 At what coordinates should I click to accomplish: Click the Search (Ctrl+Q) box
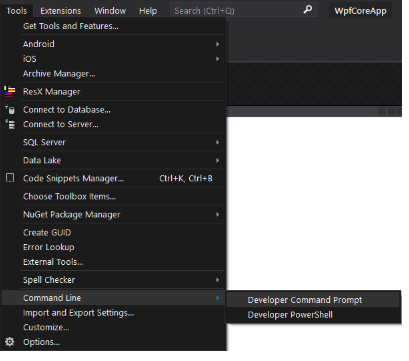pos(243,10)
